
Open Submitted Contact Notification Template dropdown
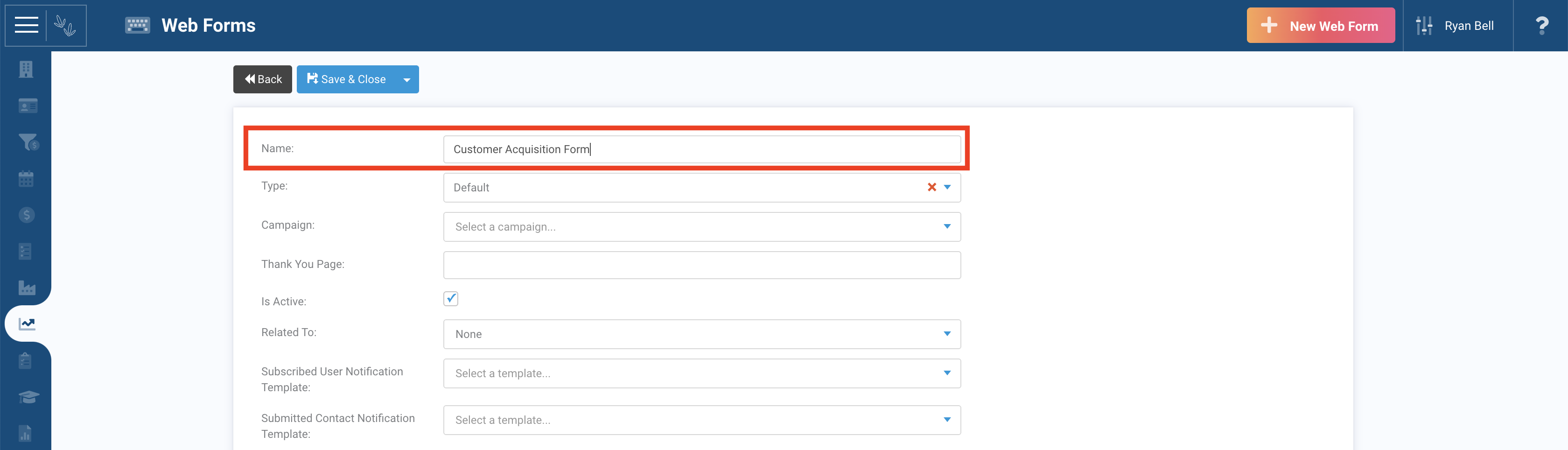[702, 420]
